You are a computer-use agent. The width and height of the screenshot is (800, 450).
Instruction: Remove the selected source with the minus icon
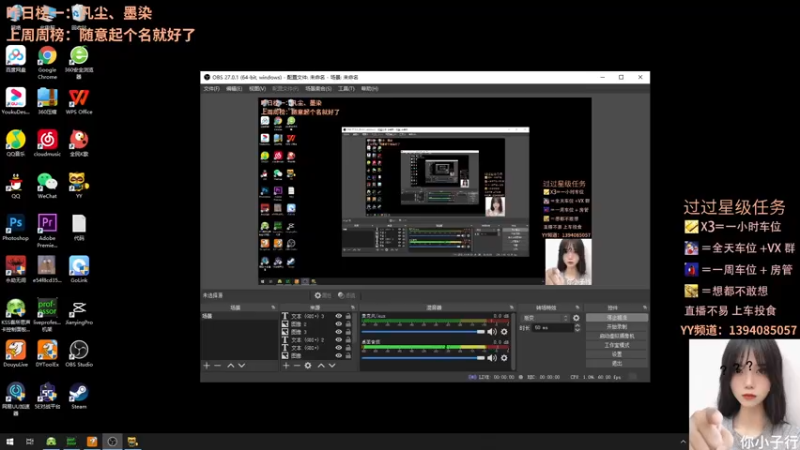[297, 366]
